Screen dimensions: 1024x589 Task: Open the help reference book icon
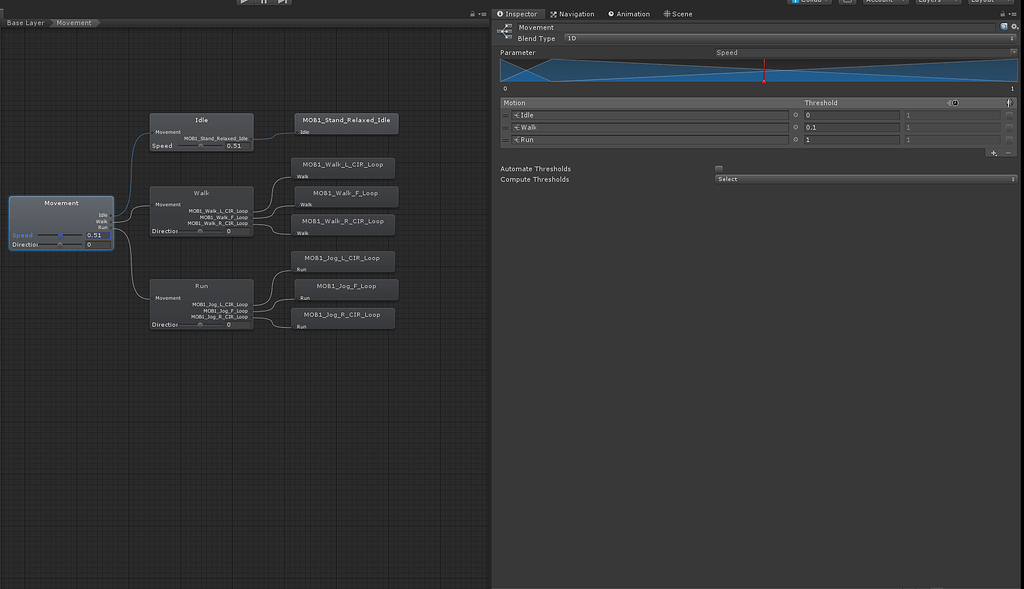coord(1004,27)
